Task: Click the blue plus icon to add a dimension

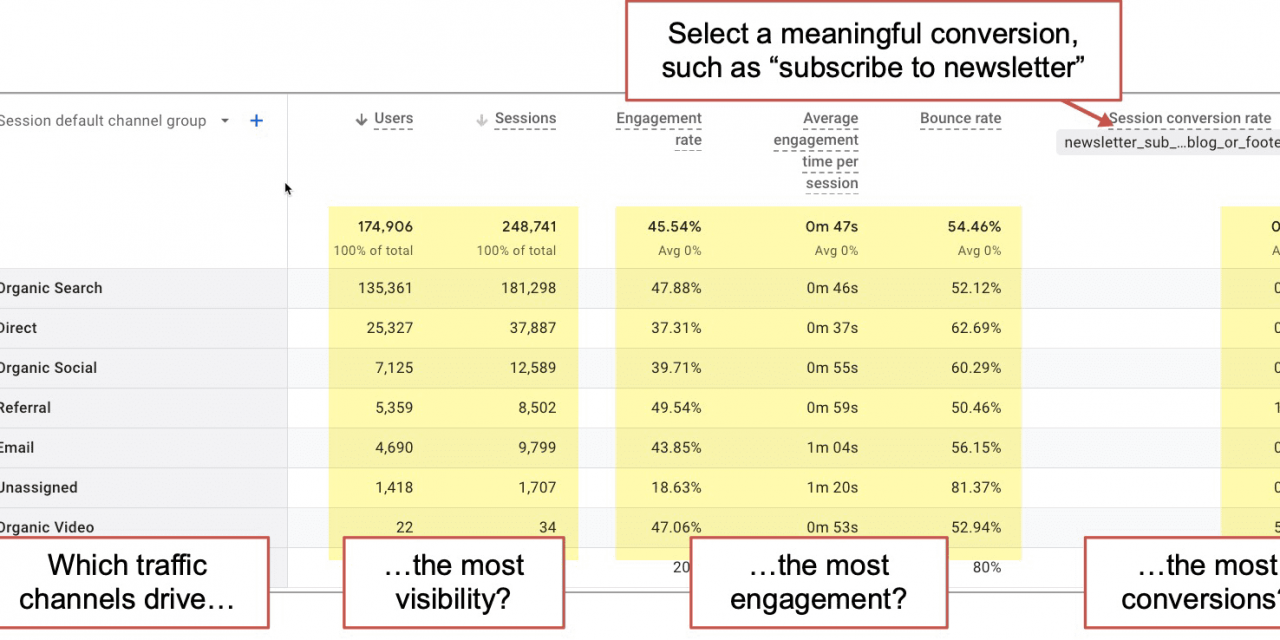Action: pos(256,120)
